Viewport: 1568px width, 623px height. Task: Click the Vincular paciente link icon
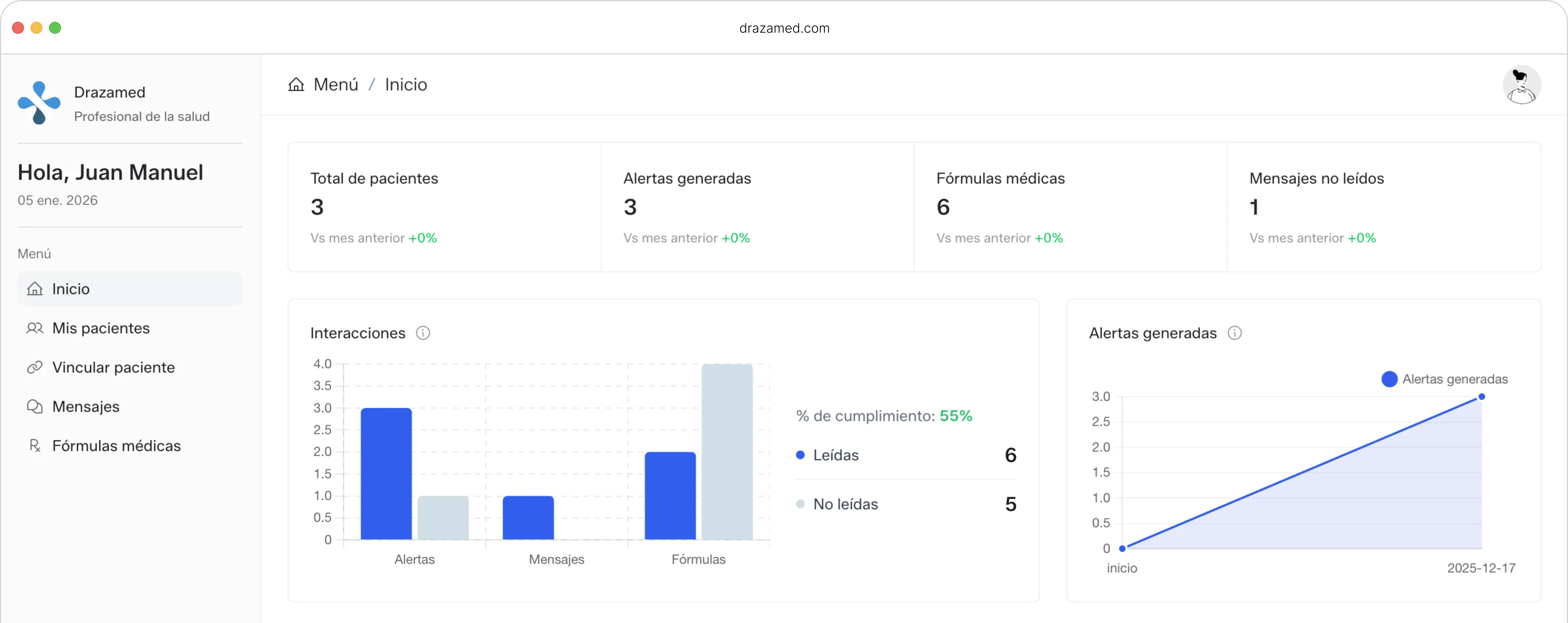coord(35,367)
